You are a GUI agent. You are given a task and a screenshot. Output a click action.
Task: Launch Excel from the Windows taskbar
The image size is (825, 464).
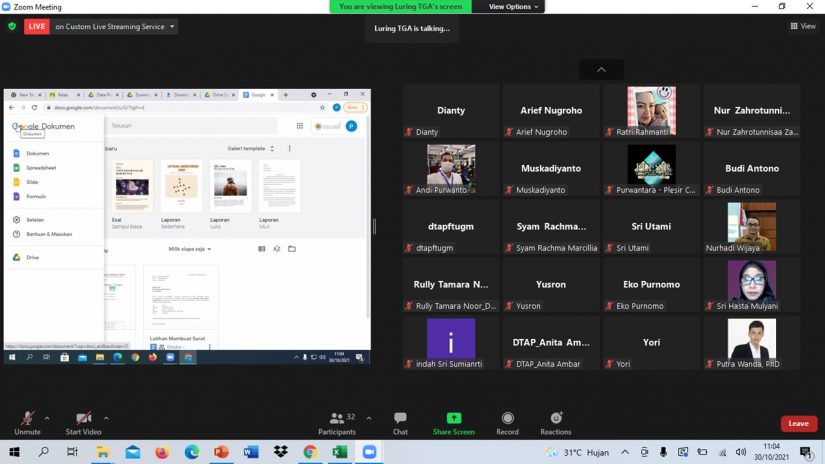[x=339, y=453]
